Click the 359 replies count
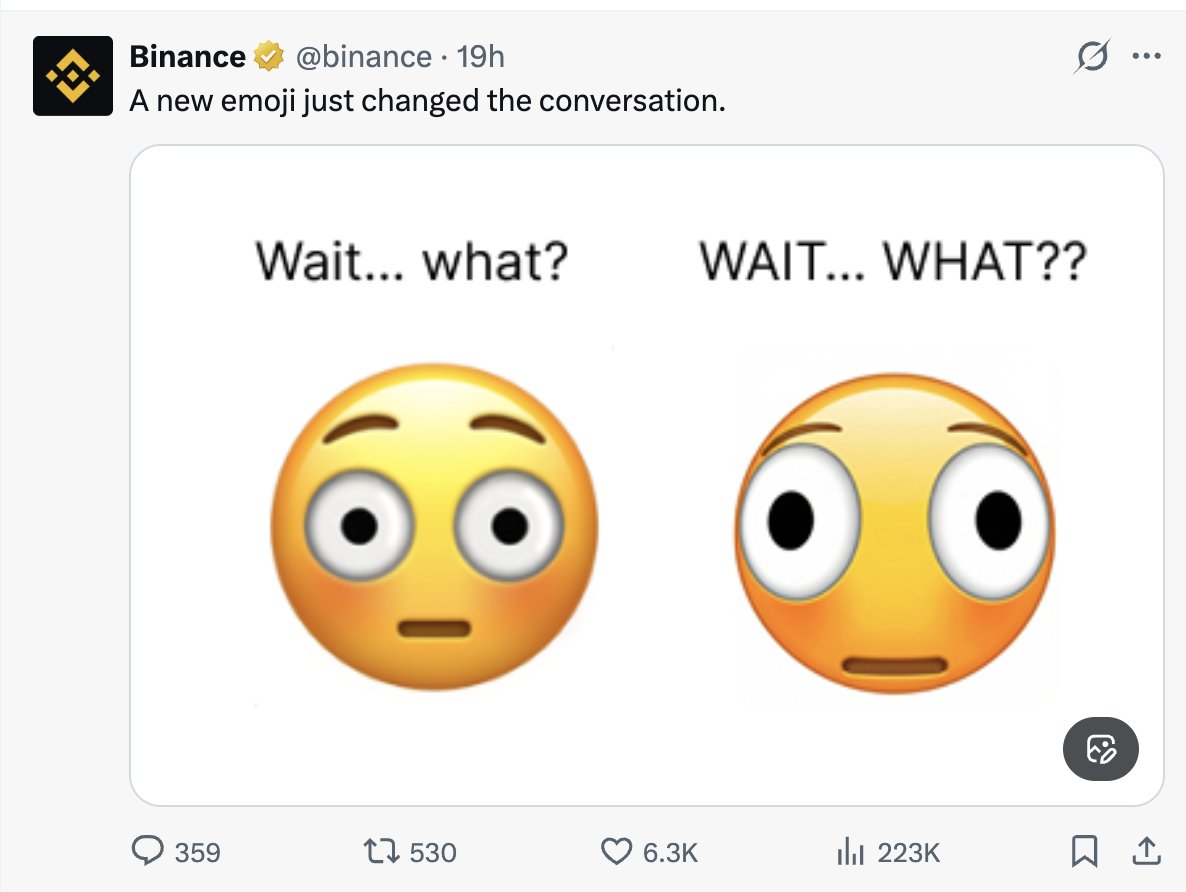 click(197, 852)
